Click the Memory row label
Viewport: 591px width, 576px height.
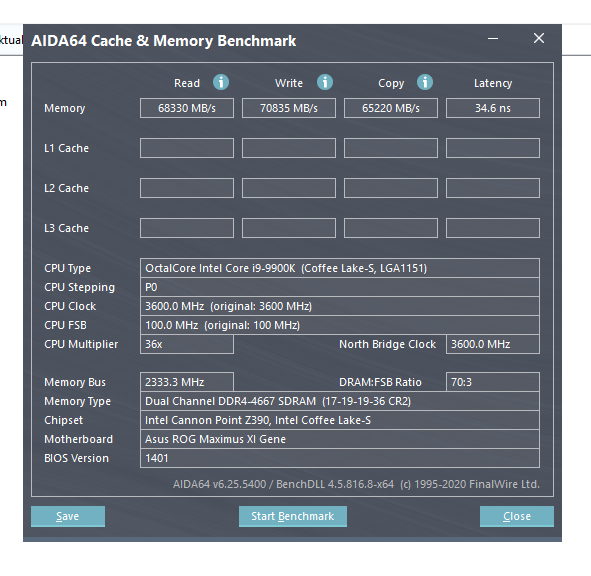[x=64, y=109]
